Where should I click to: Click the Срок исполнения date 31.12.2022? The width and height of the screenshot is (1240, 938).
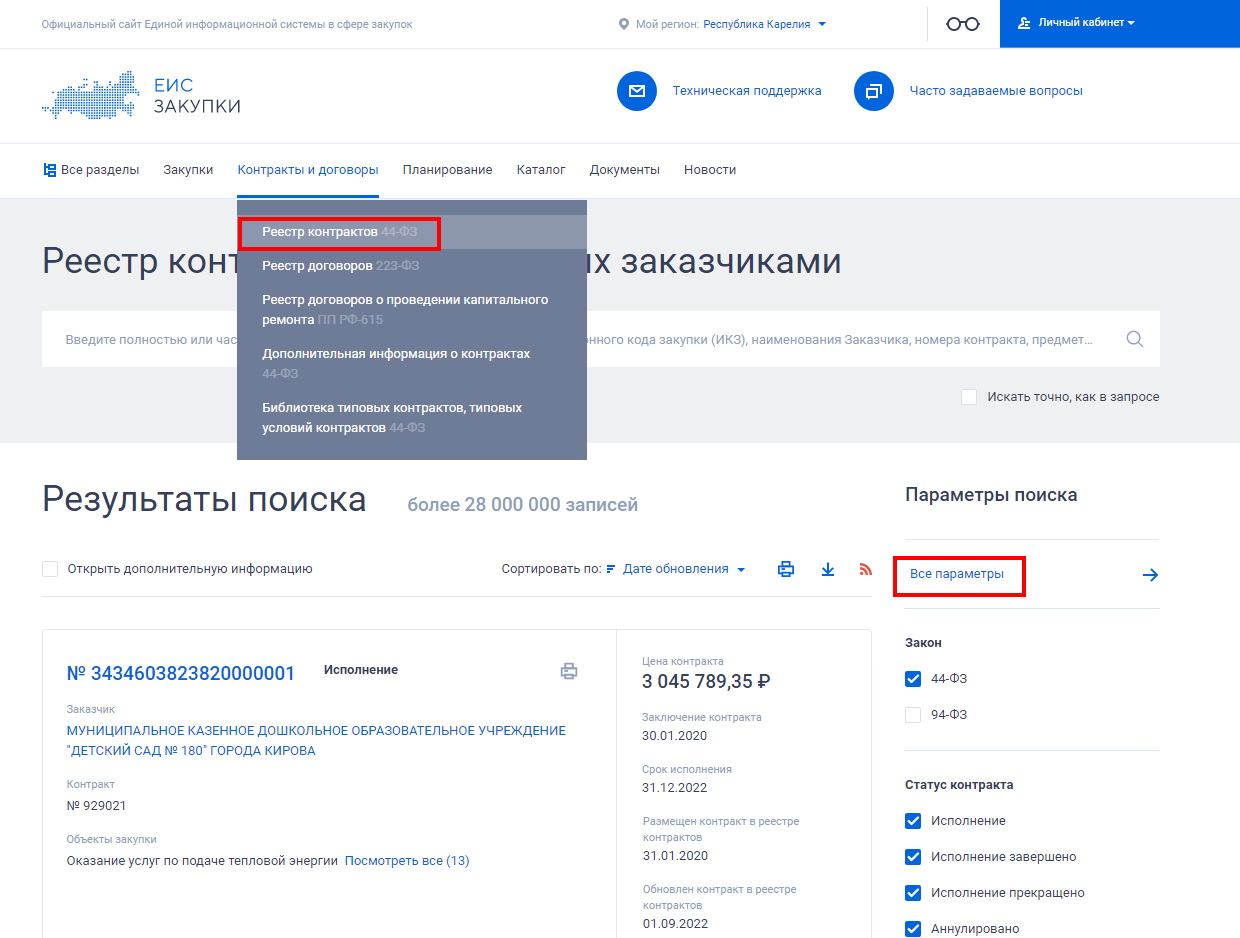tap(673, 788)
